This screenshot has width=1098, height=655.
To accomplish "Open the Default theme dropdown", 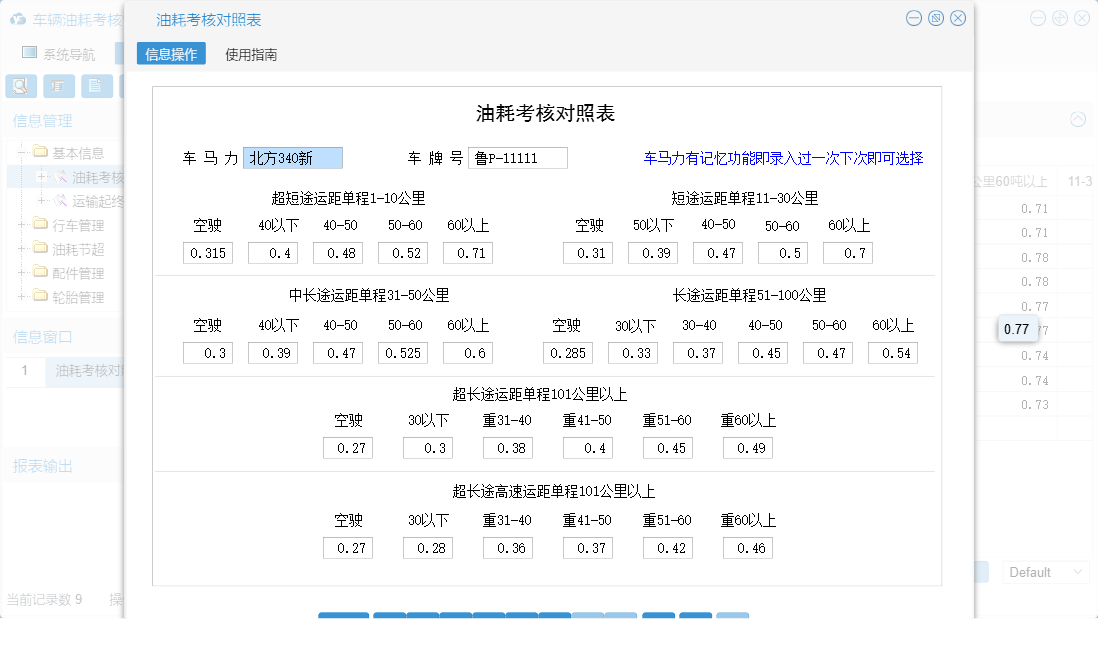I will pos(1045,571).
